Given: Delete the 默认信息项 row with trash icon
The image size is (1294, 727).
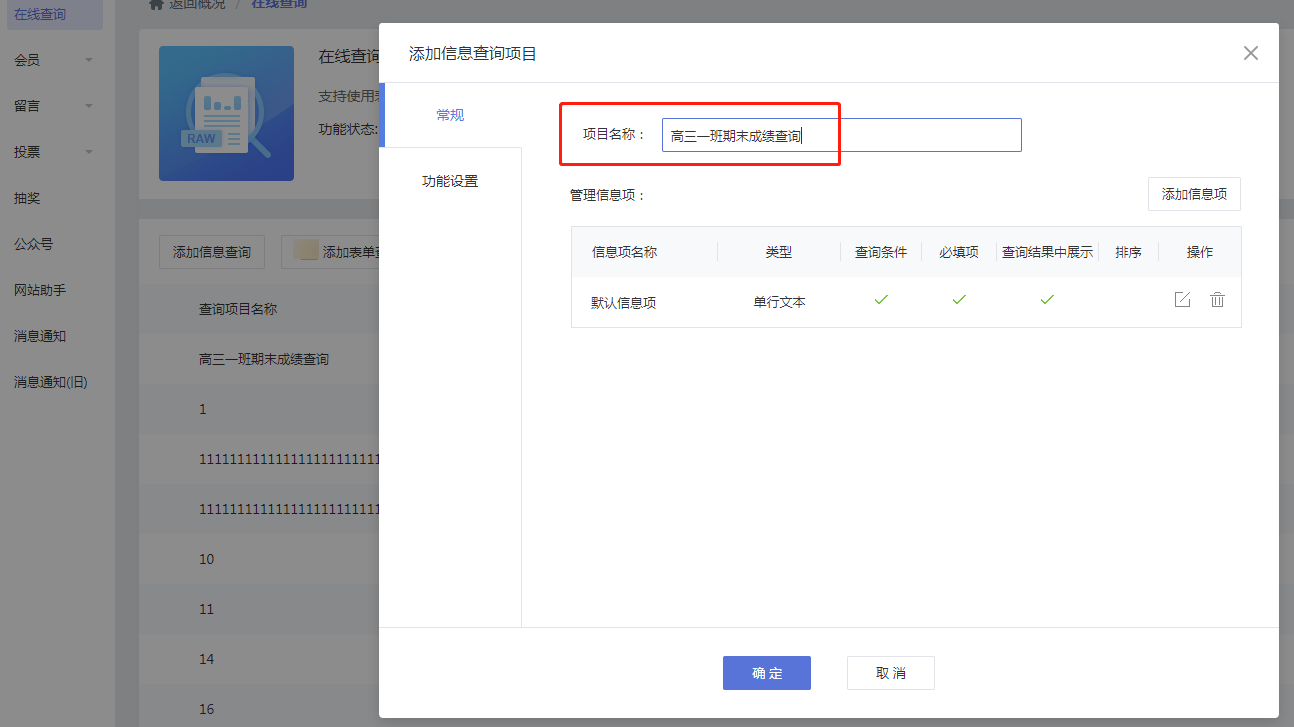Looking at the screenshot, I should click(1217, 300).
